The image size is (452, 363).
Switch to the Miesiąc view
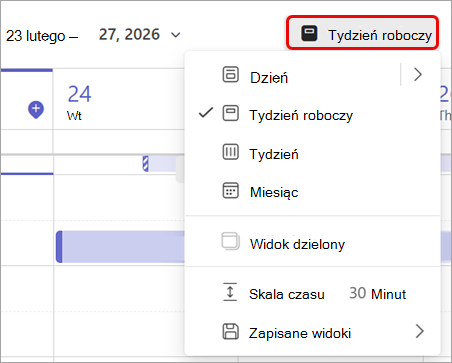(x=312, y=191)
